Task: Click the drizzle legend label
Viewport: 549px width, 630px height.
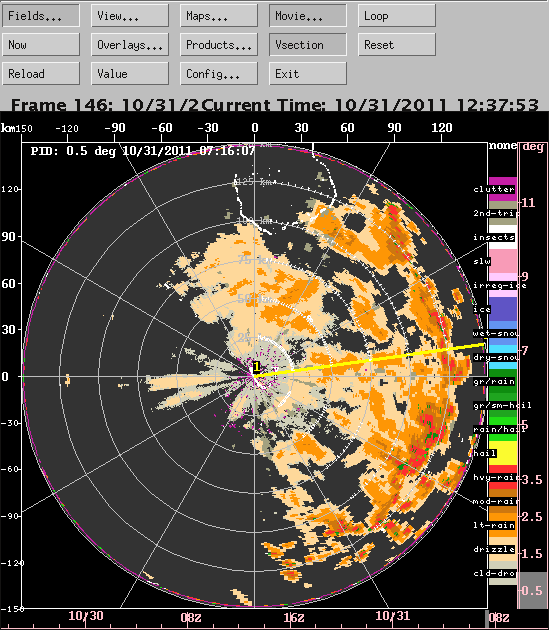Action: [494, 549]
